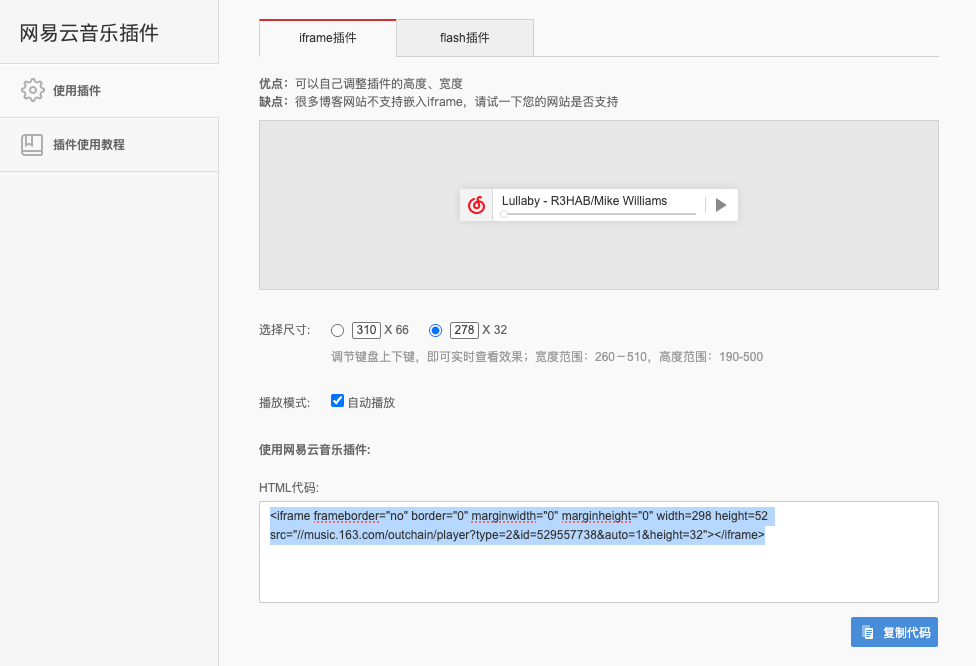Screen dimensions: 976x666
Task: Select the 278 X 32 size option
Action: point(435,331)
